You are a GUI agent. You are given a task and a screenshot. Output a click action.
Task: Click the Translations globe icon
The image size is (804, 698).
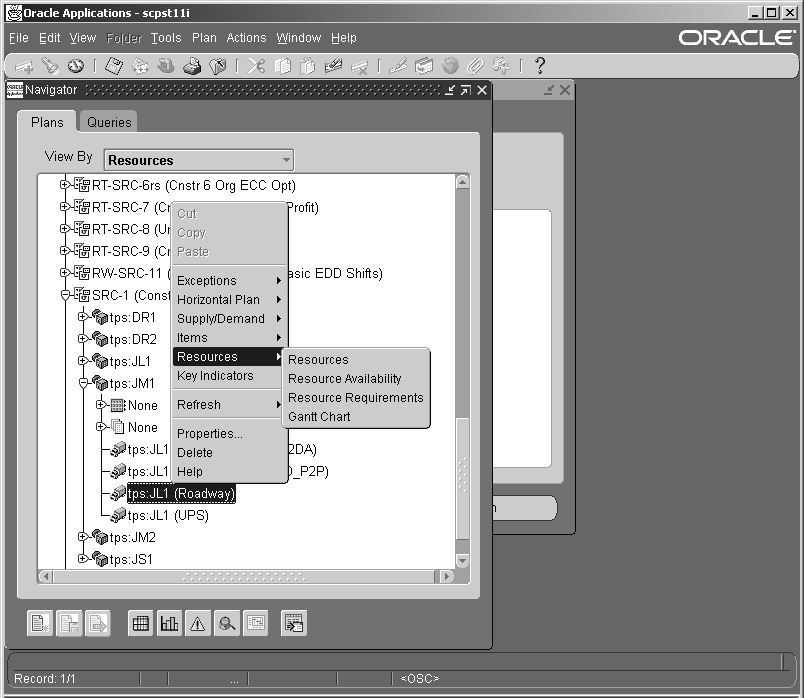coord(450,66)
